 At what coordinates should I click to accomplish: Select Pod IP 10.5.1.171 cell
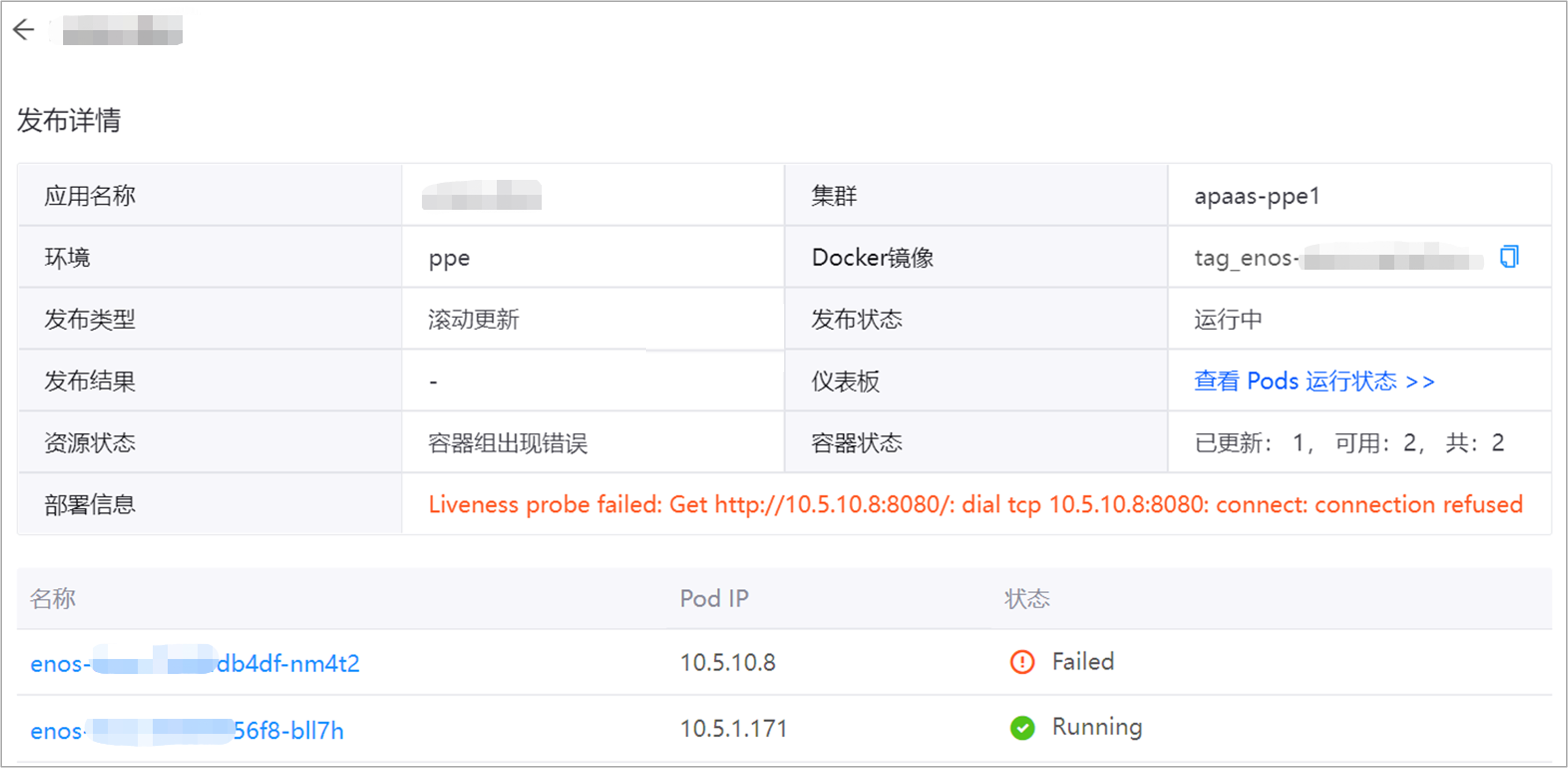pos(733,729)
